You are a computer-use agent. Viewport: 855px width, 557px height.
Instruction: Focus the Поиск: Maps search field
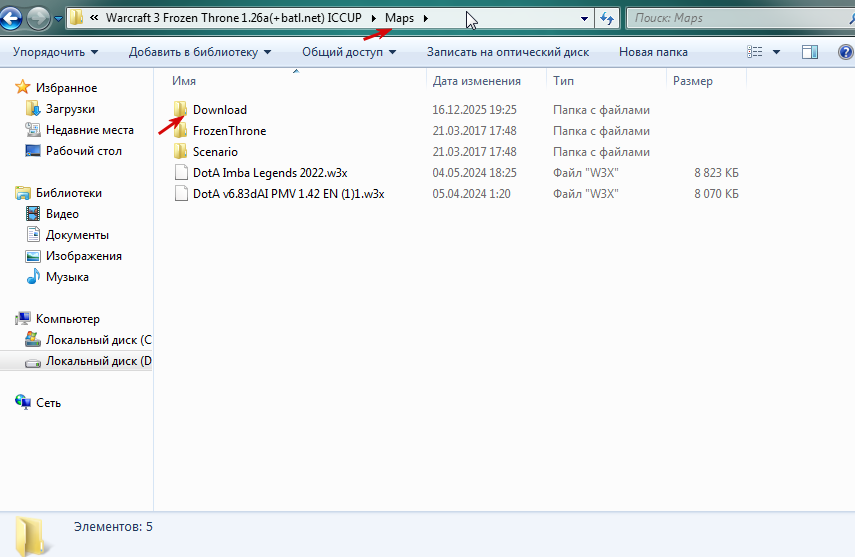tap(740, 18)
